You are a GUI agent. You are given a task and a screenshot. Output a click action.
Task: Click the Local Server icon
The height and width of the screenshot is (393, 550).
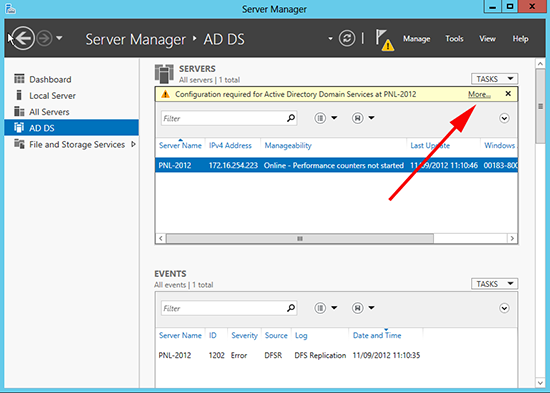[x=19, y=95]
